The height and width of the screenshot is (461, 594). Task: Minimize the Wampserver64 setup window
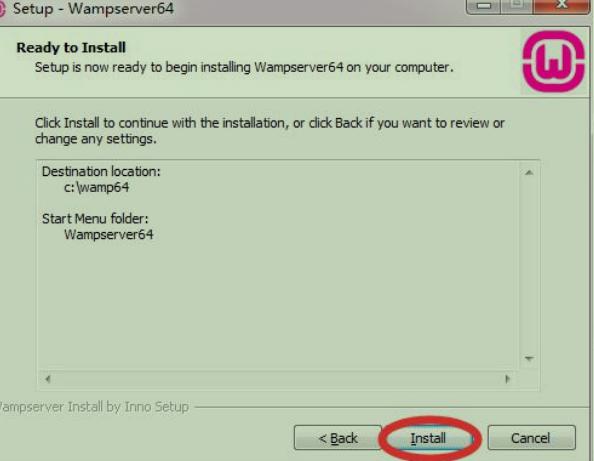483,6
